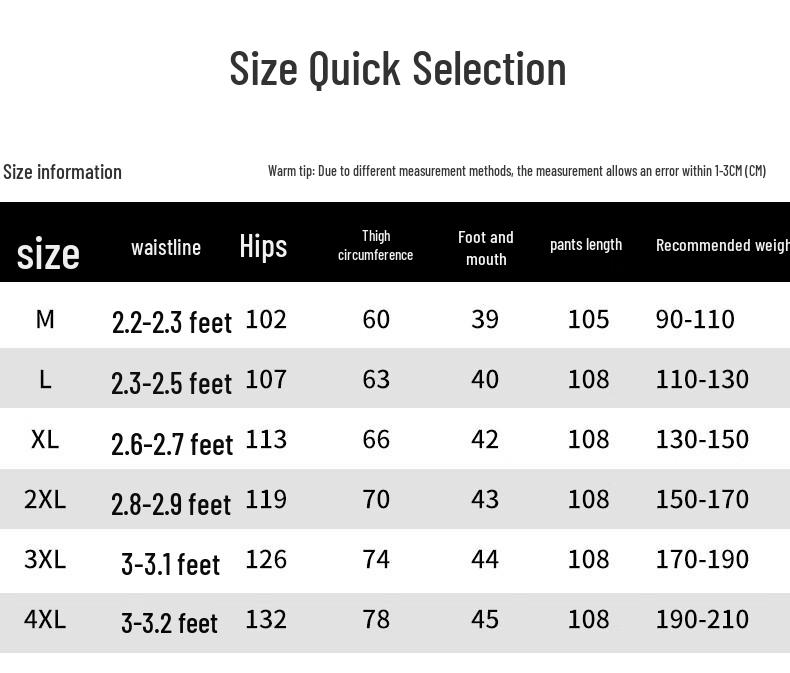Viewport: 790px width, 673px height.
Task: Click the "2.2-2.3 feet" waistline cell
Action: [172, 322]
